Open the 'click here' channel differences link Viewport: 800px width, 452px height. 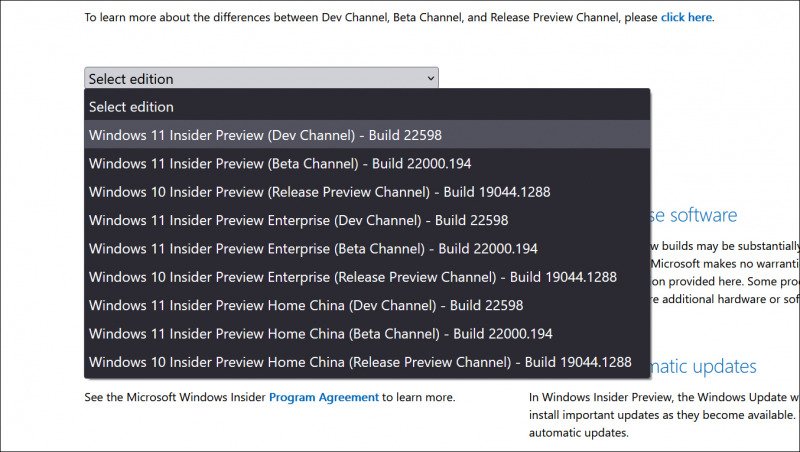tap(686, 17)
